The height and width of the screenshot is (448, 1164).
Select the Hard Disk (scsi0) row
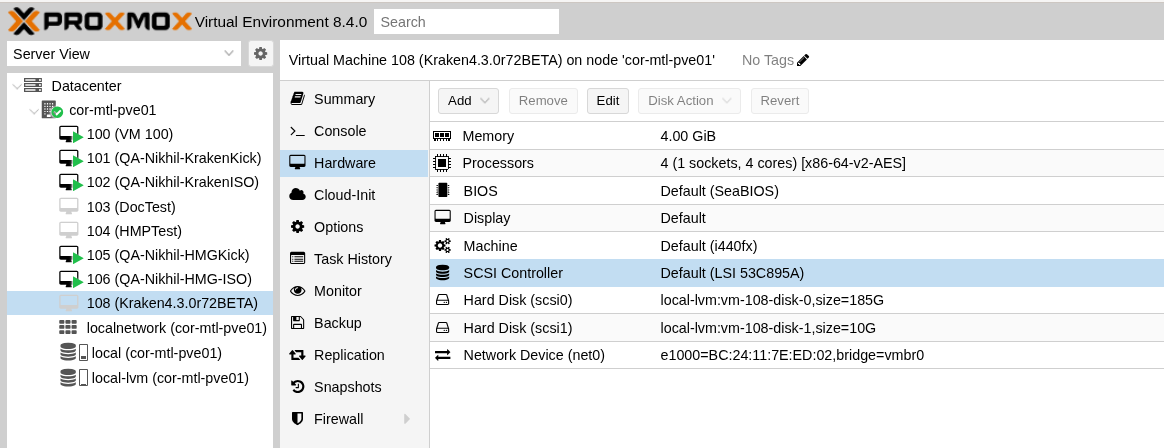pos(797,300)
